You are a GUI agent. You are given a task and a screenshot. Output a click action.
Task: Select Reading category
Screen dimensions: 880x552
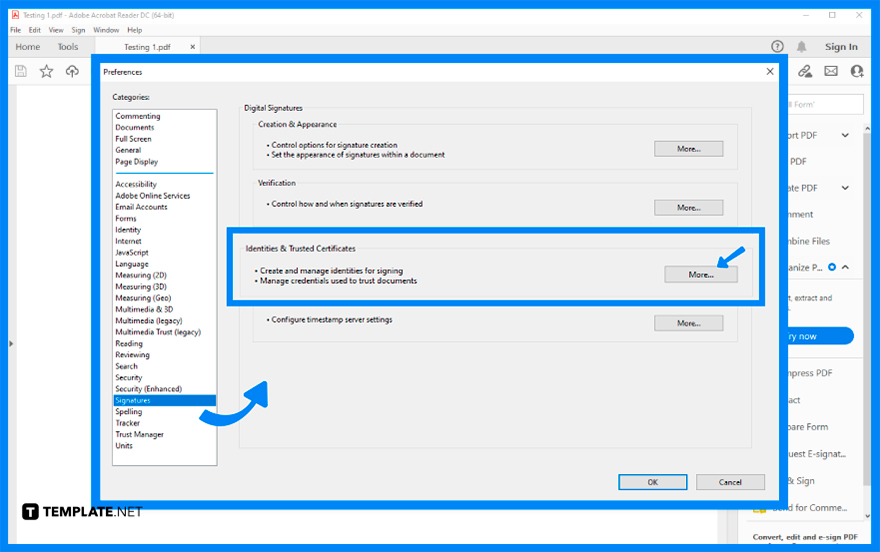[x=129, y=344]
